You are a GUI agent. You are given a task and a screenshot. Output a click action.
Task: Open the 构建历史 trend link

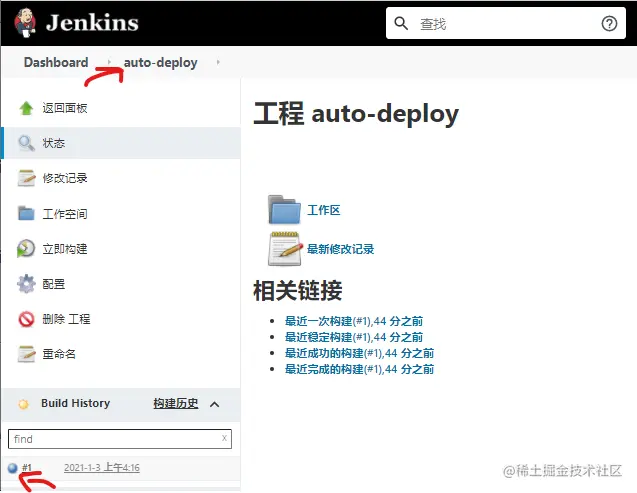tap(176, 403)
